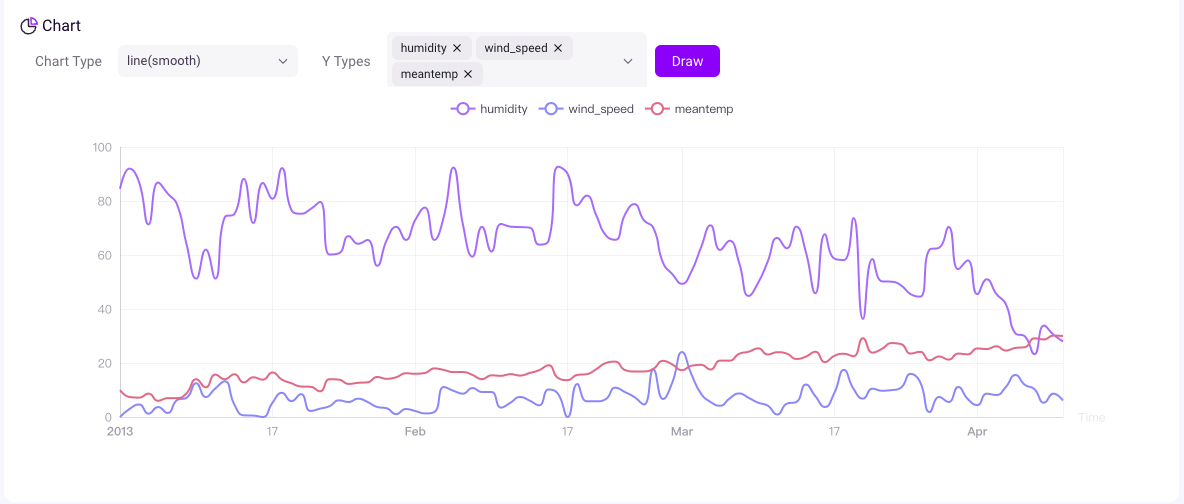Click the Draw button

pyautogui.click(x=687, y=61)
